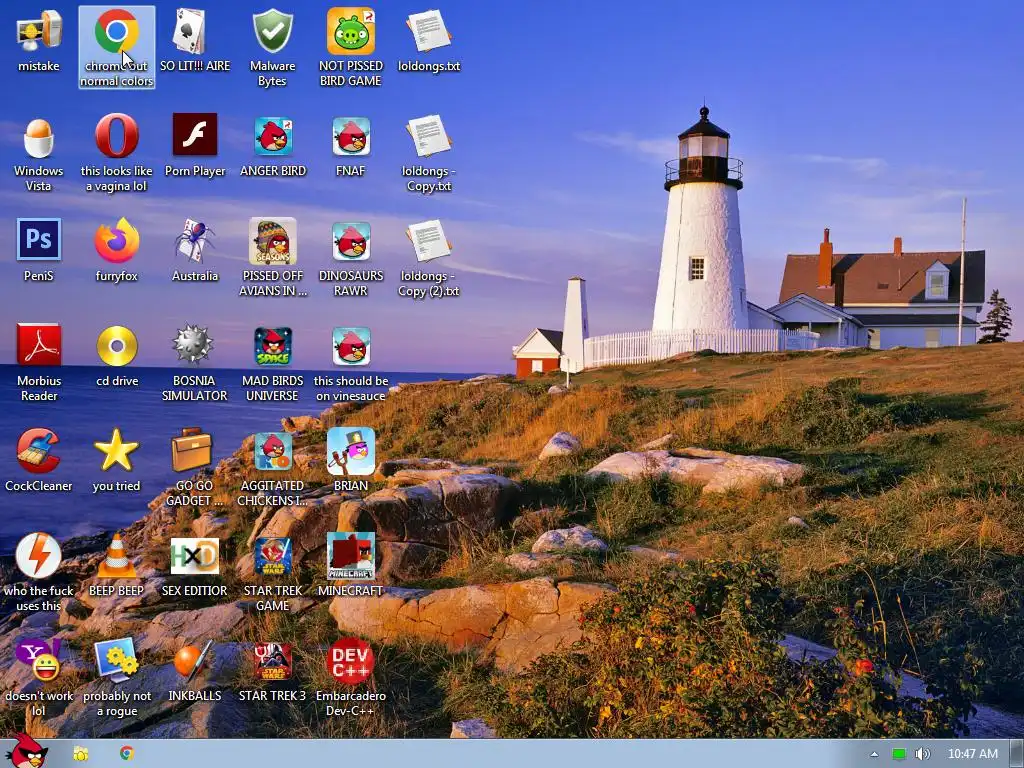This screenshot has width=1024, height=768.
Task: Click the Show desktop strip
Action: (x=1017, y=754)
